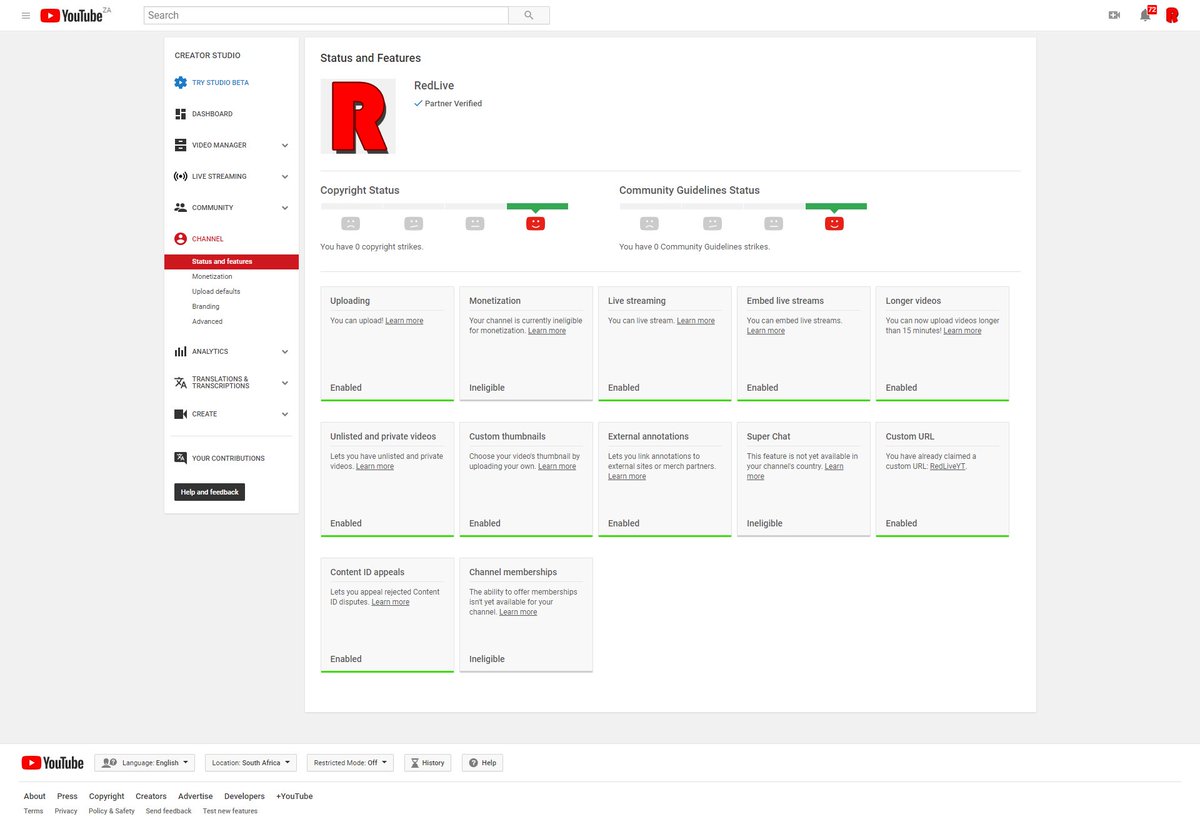Expand Translations & Transcriptions chevron
This screenshot has width=1200, height=834.
(x=285, y=383)
